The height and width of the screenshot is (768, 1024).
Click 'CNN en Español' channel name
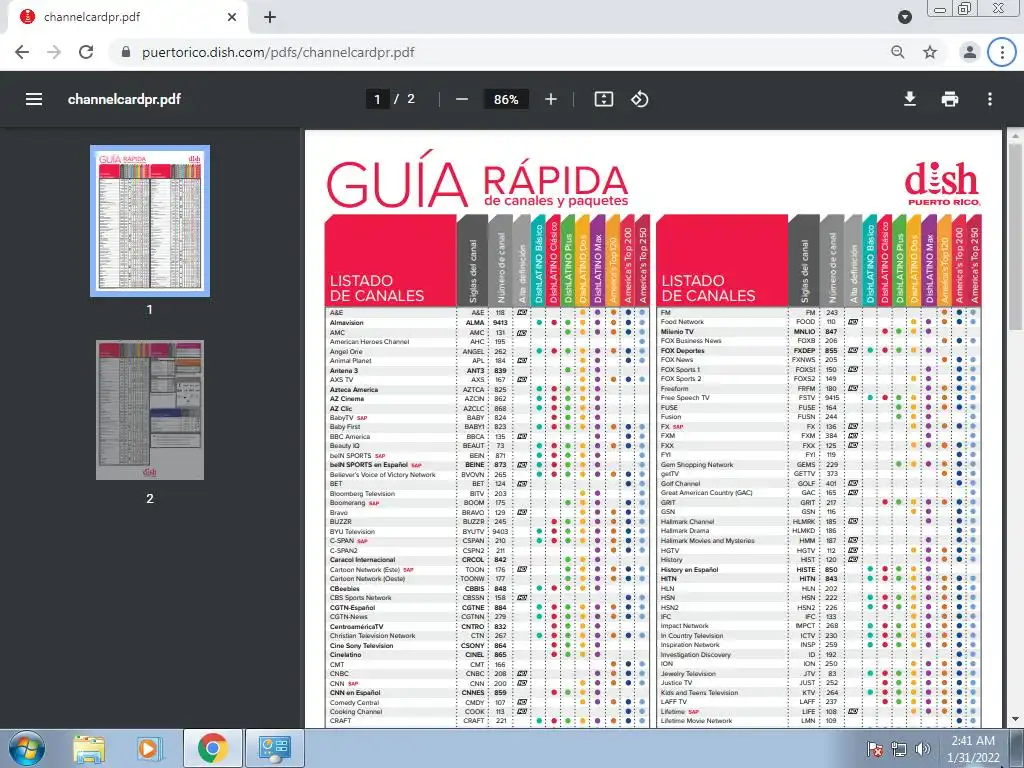point(355,693)
